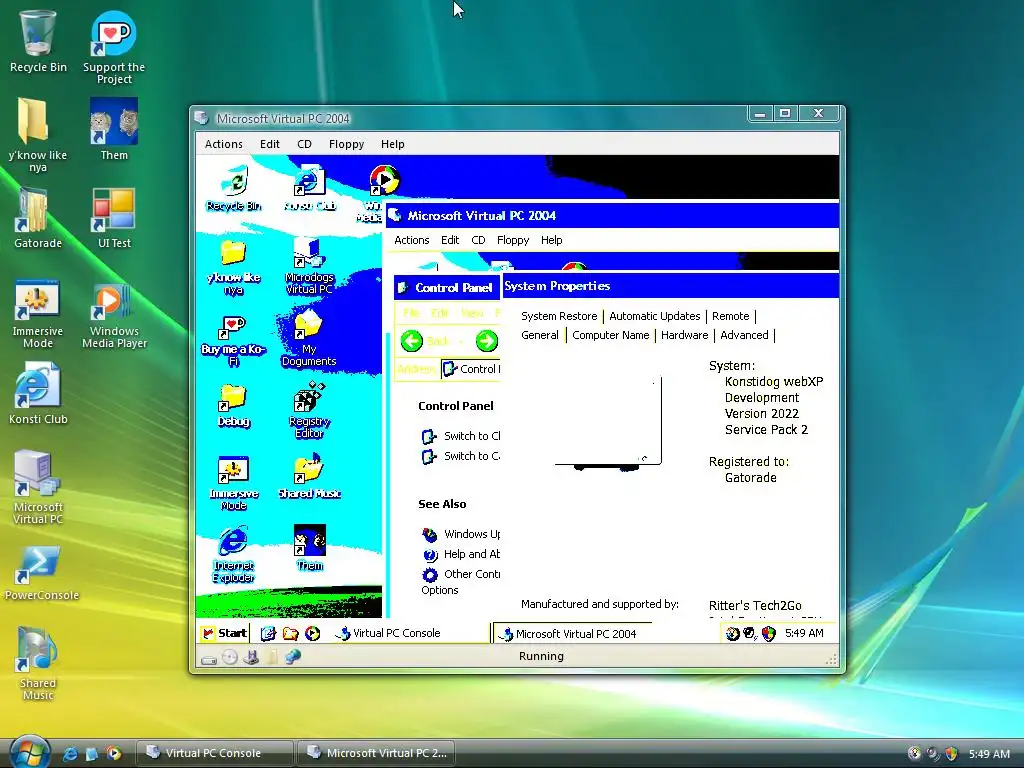Viewport: 1024px width, 768px height.
Task: Click the guest Back navigation arrow
Action: [x=411, y=340]
